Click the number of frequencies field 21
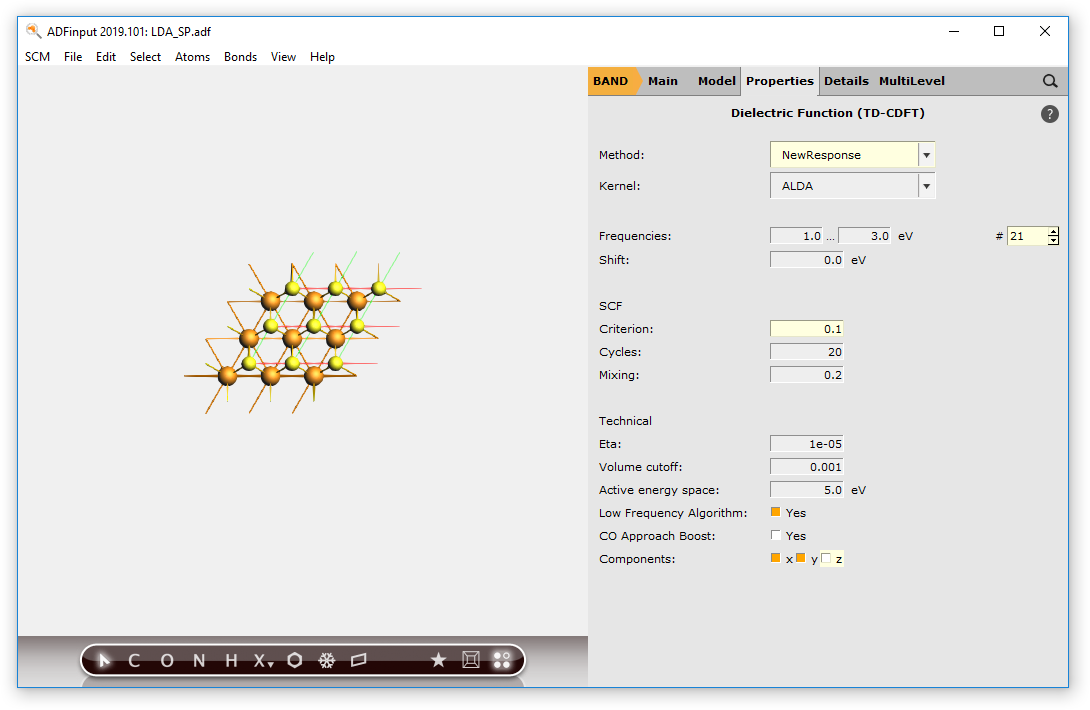This screenshot has width=1090, height=710. coord(1027,236)
